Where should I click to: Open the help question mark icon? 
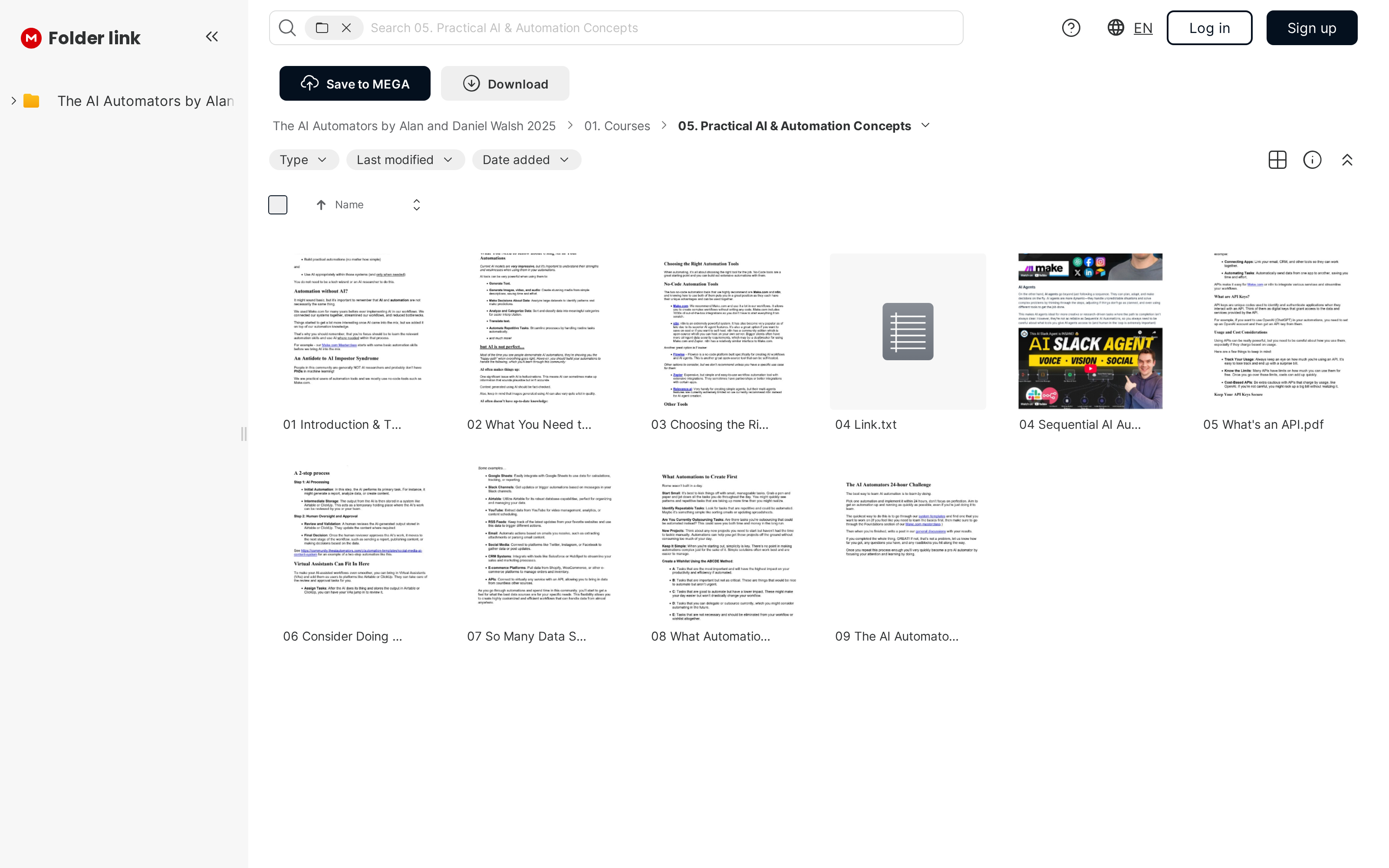coord(1071,27)
